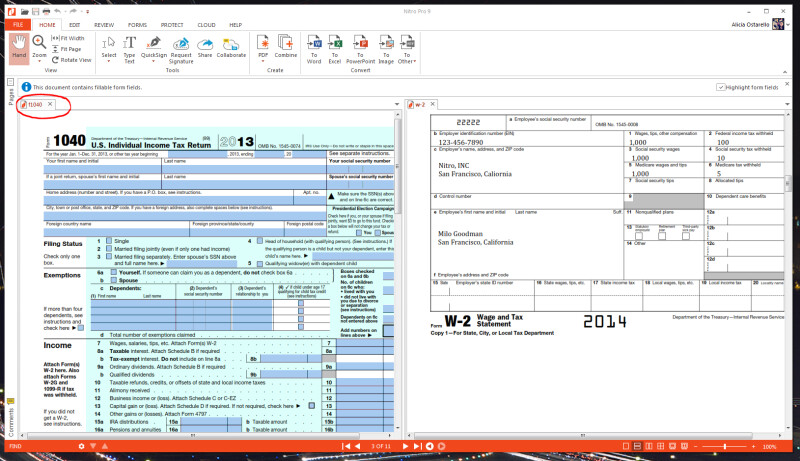Viewport: 800px width, 461px height.
Task: Create a PDF with the PDF icon
Action: coord(263,47)
